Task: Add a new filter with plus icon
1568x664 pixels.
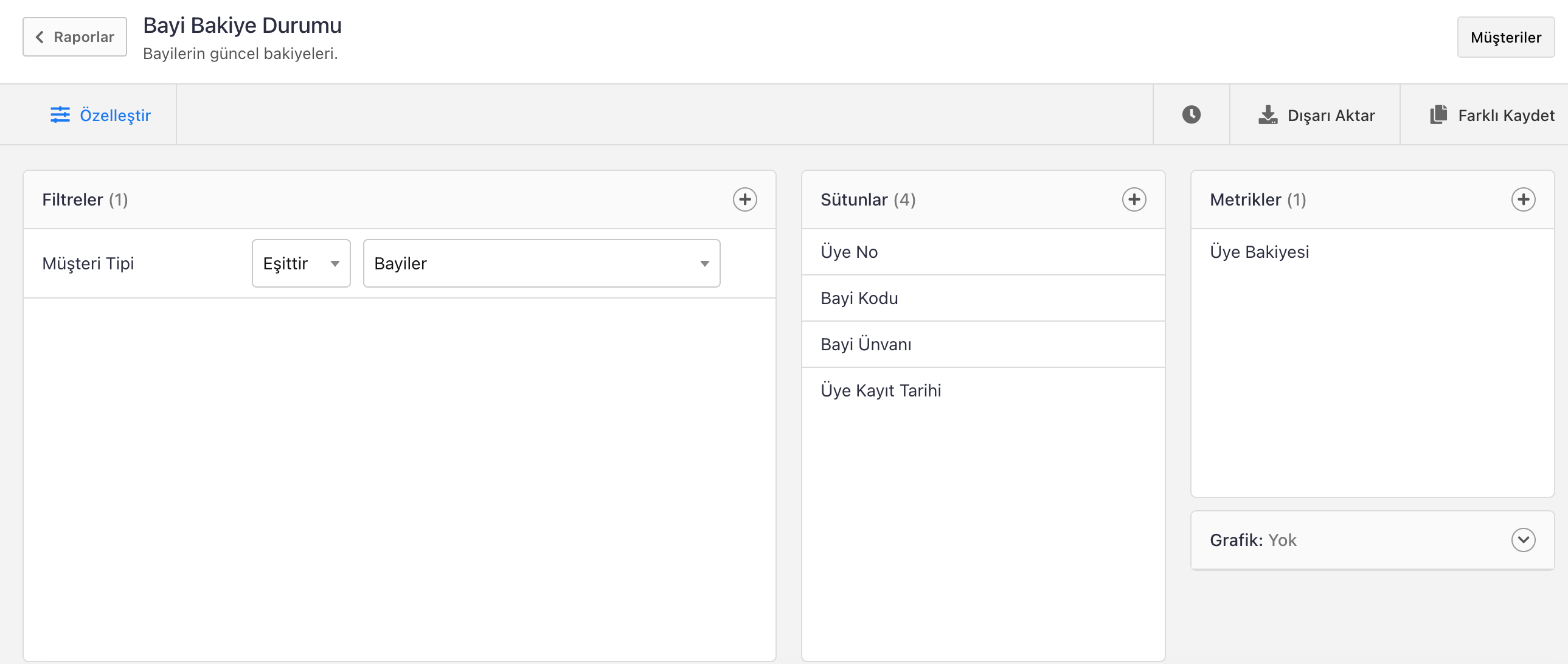Action: click(744, 199)
